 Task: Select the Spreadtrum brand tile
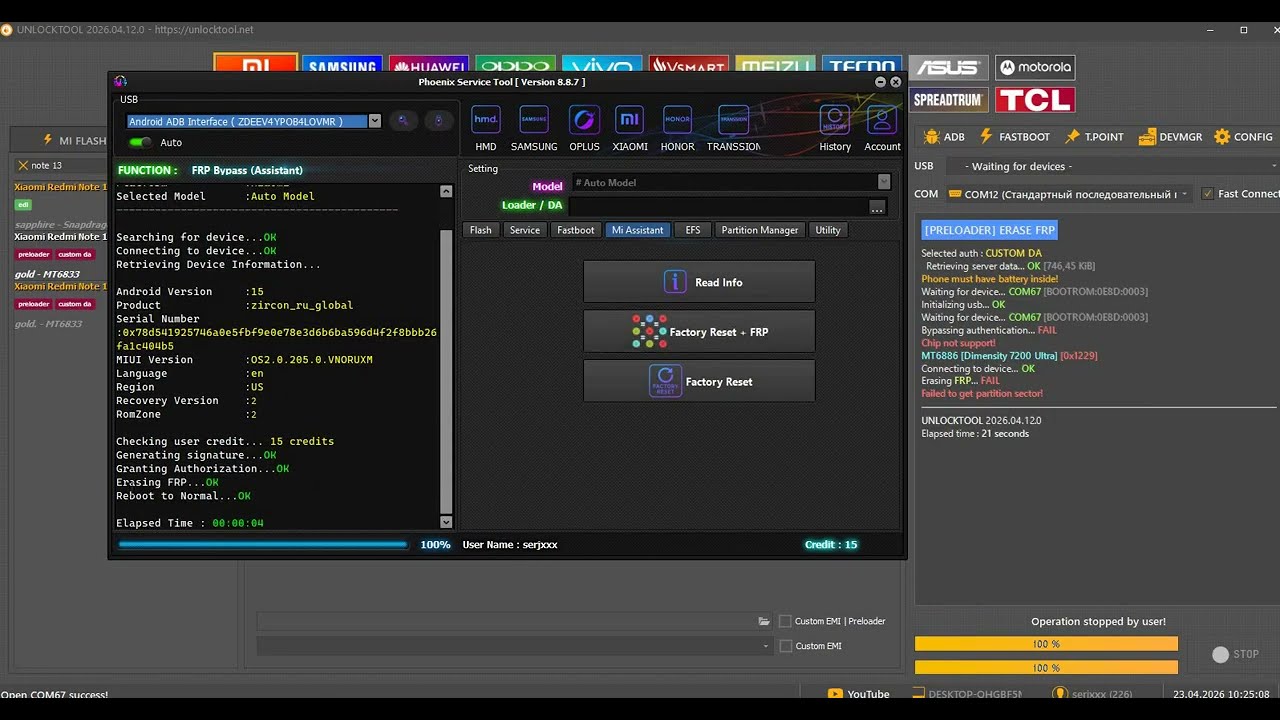pos(949,100)
